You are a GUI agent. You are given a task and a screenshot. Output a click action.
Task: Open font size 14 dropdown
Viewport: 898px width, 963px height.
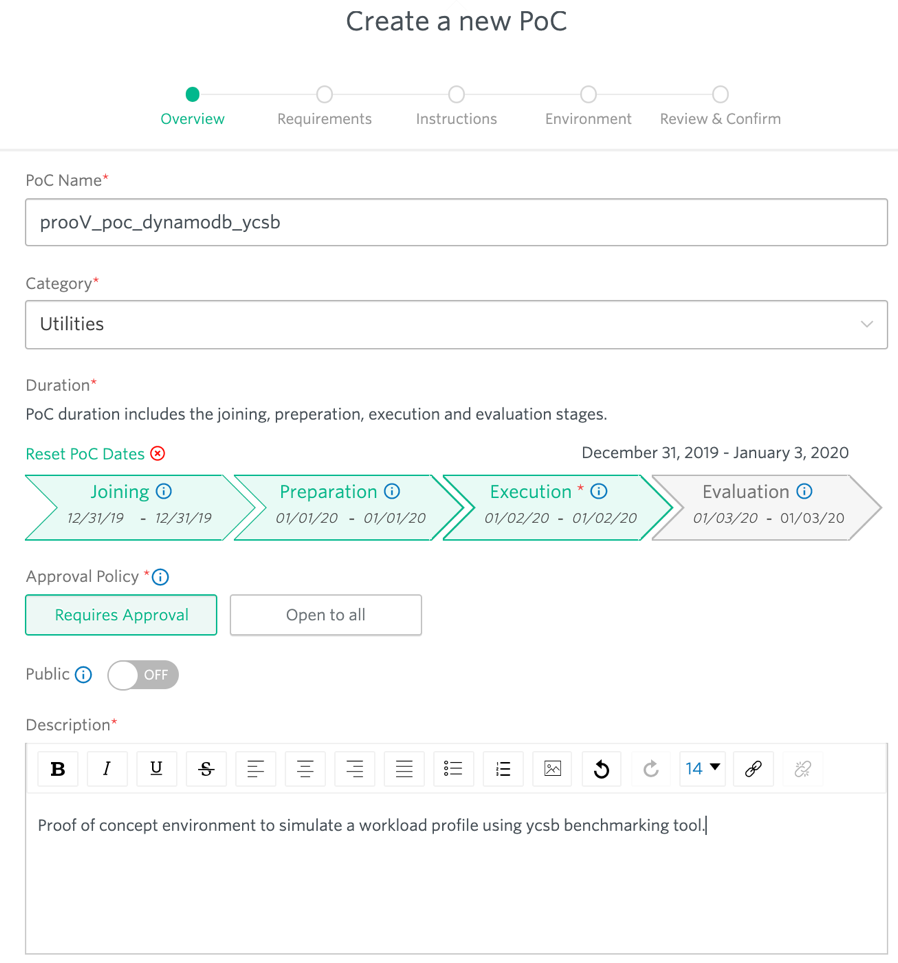coord(703,768)
